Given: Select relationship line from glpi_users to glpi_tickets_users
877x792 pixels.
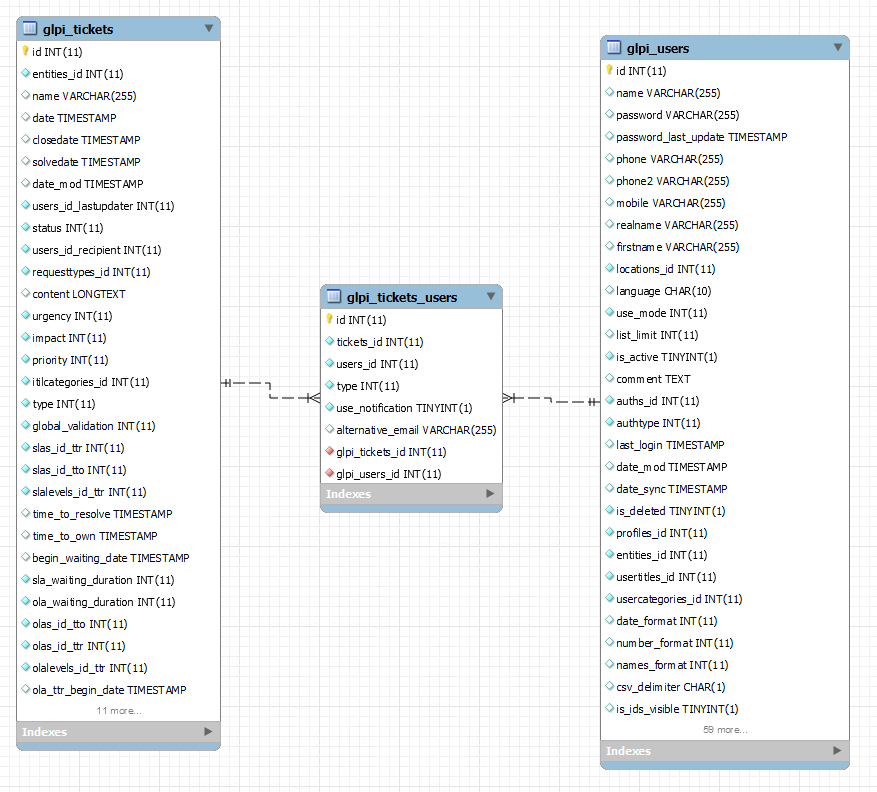Looking at the screenshot, I should pyautogui.click(x=551, y=399).
